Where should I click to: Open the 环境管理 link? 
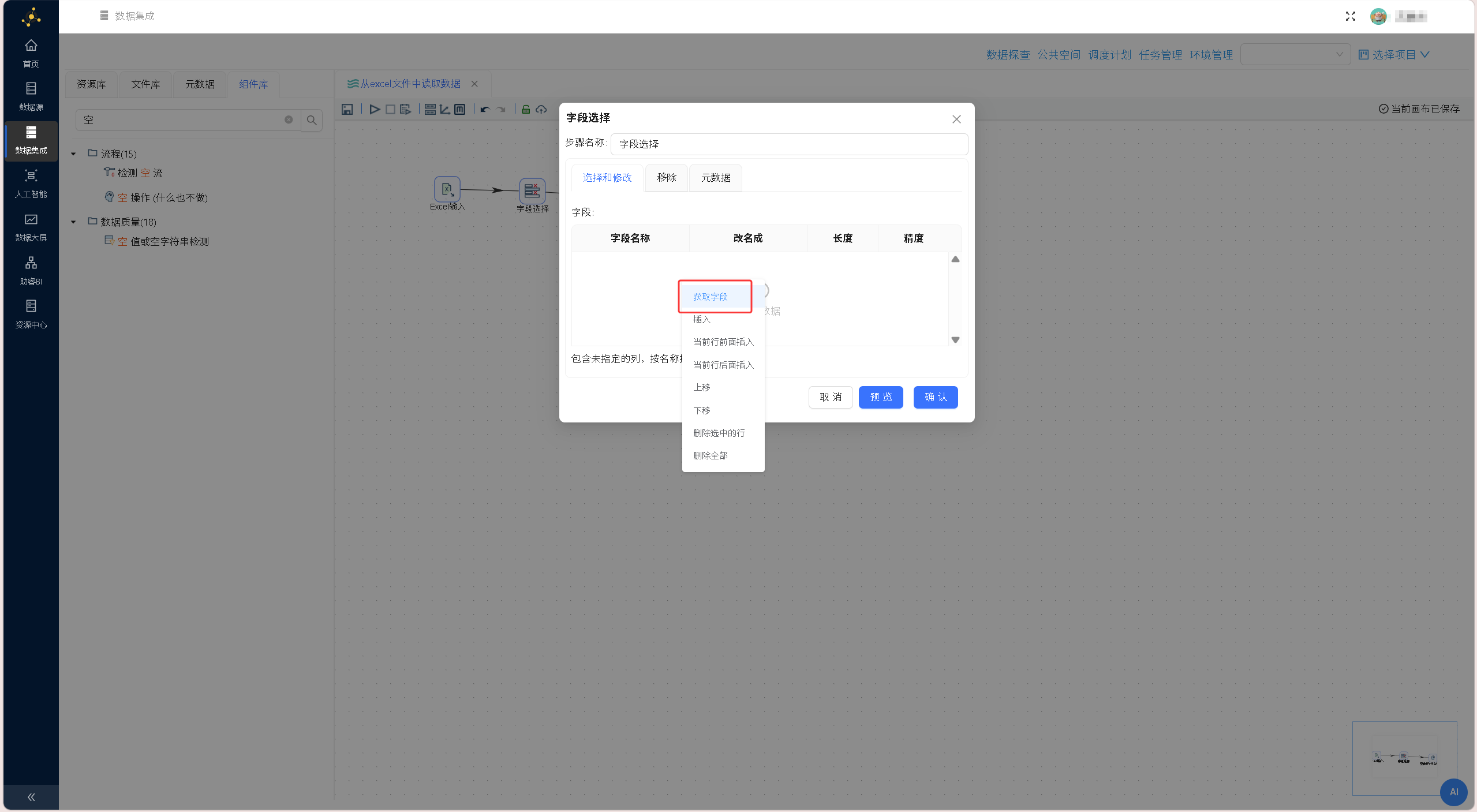coord(1211,54)
